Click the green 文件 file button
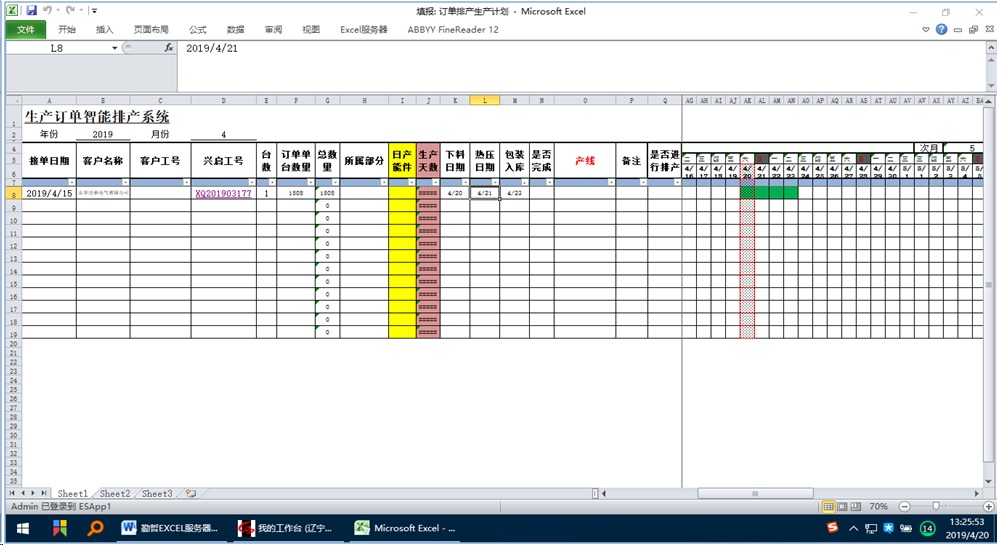997x545 pixels. tap(25, 30)
